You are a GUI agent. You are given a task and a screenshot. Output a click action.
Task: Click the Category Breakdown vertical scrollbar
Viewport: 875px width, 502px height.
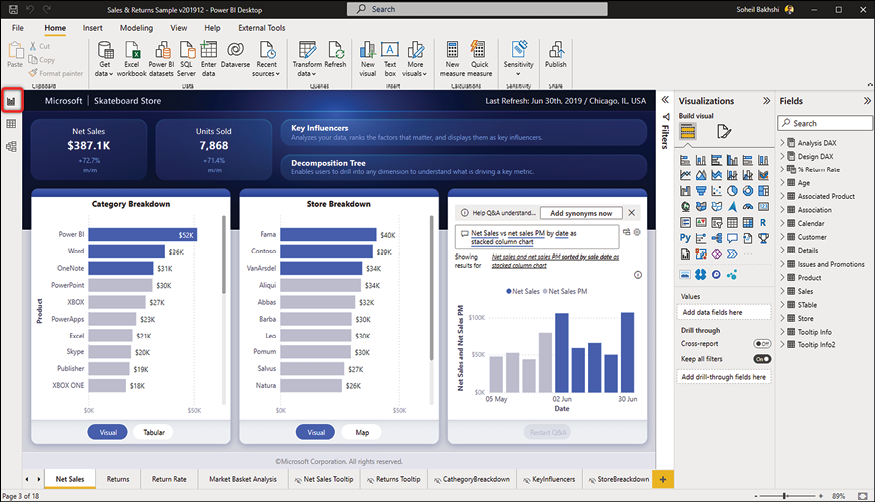224,254
